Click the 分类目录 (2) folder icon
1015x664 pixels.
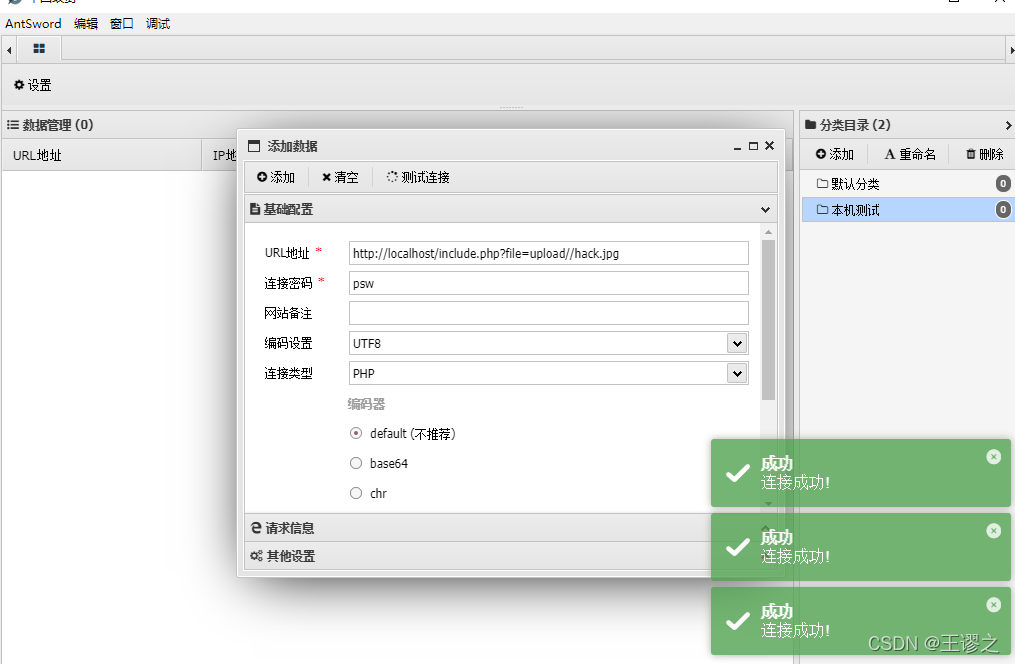(810, 125)
